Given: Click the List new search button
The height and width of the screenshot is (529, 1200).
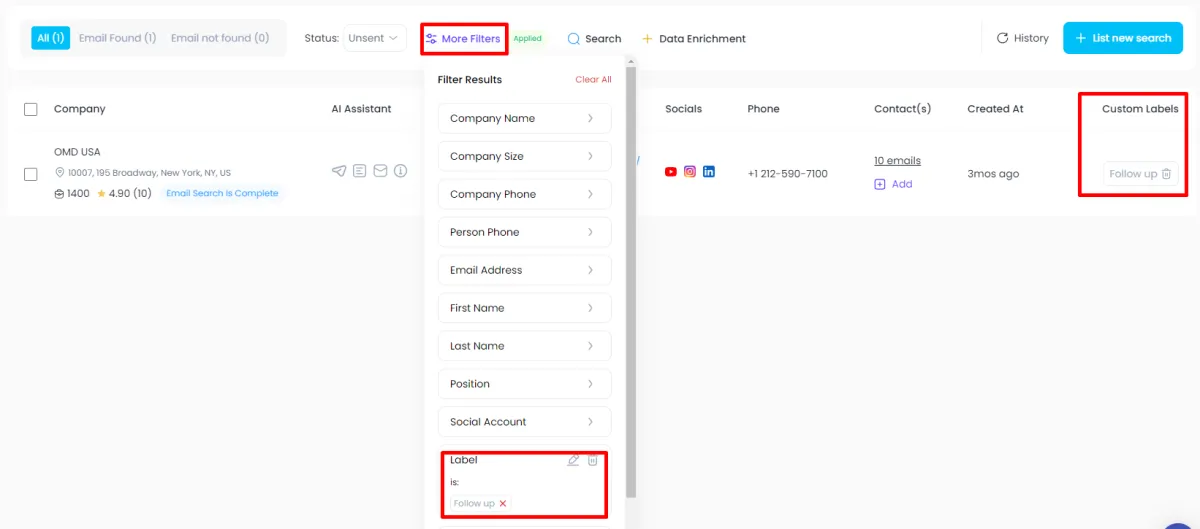Looking at the screenshot, I should (x=1123, y=38).
